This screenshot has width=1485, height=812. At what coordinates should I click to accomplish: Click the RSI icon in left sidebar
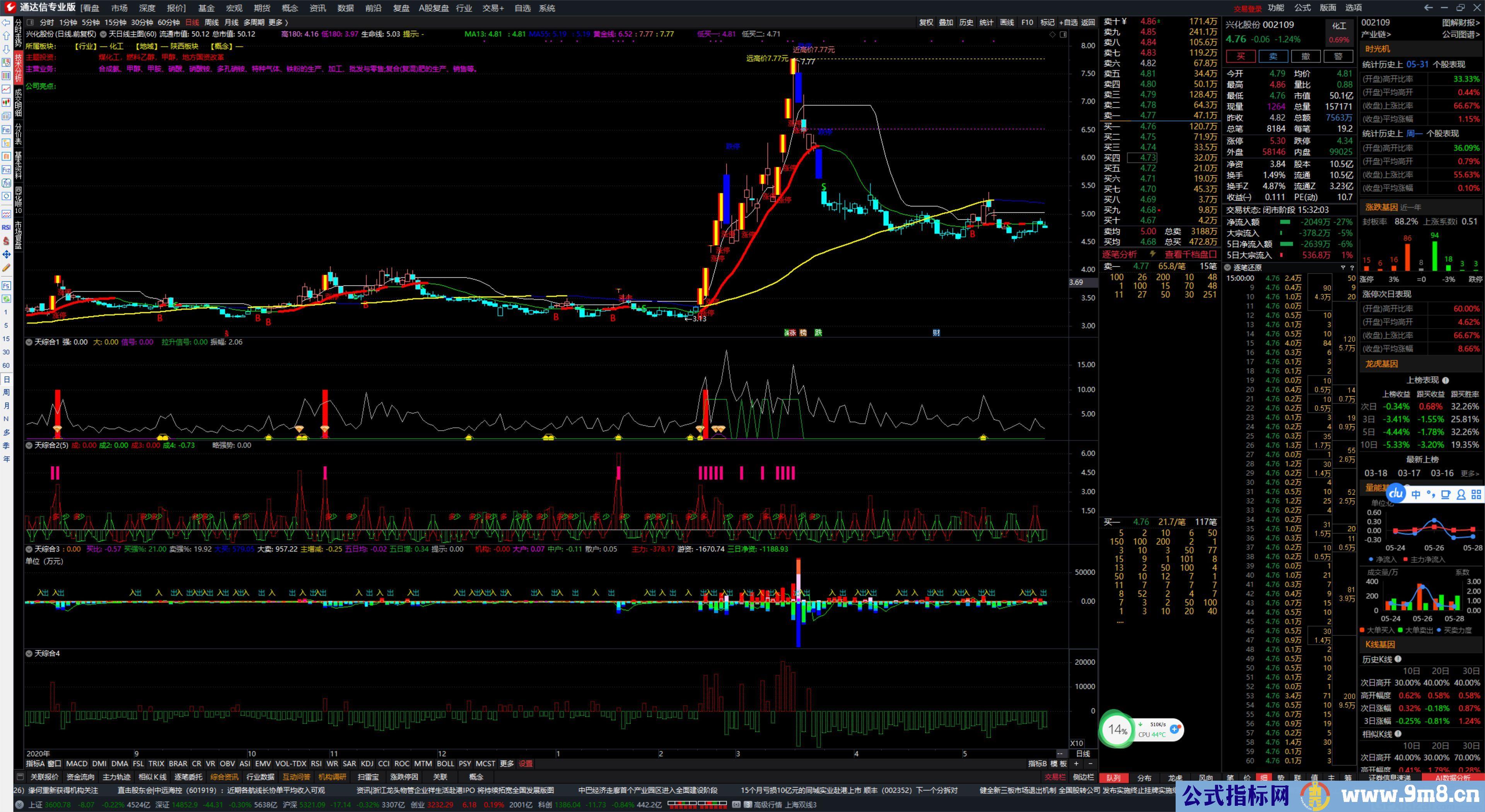(x=6, y=228)
